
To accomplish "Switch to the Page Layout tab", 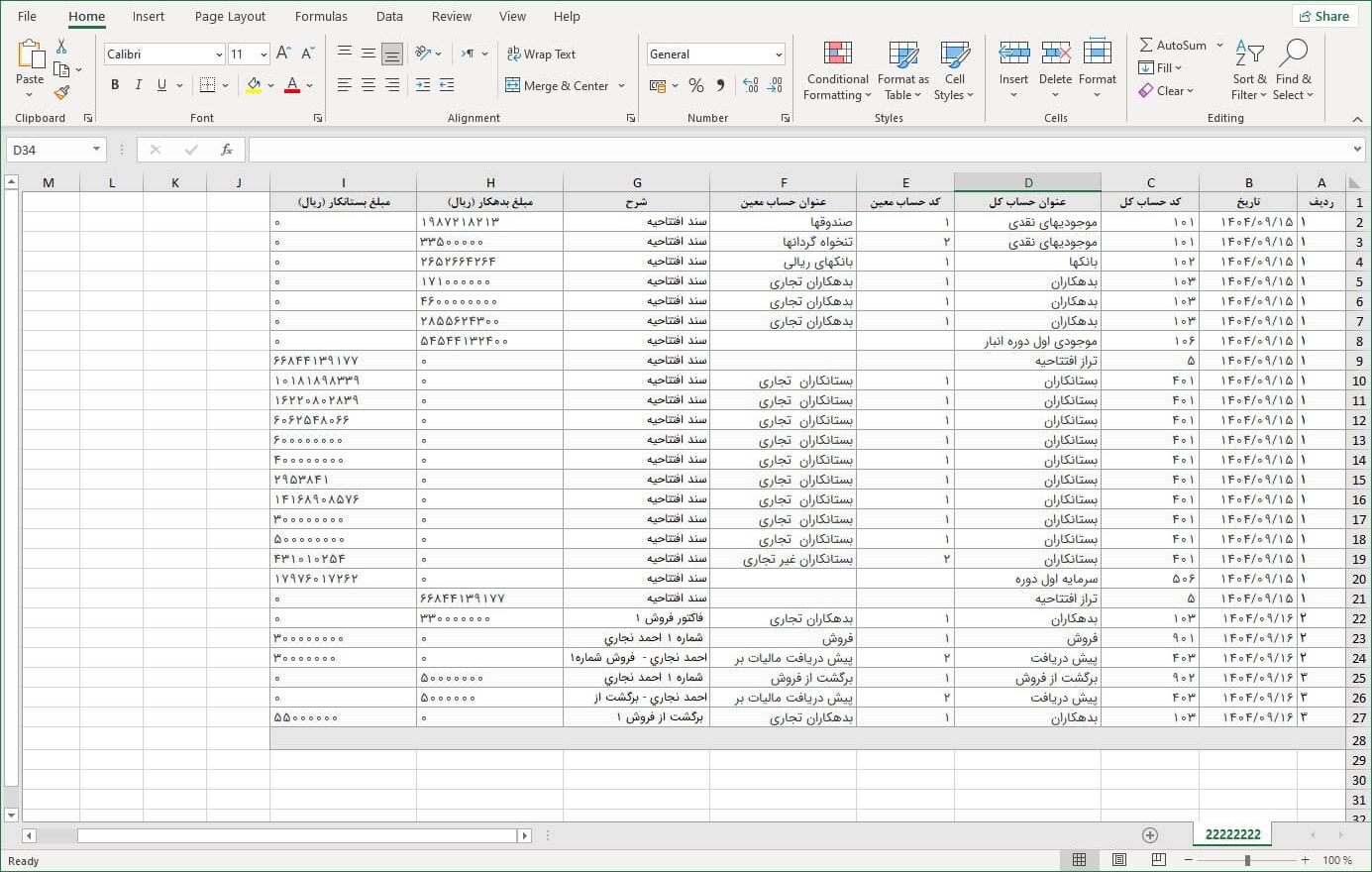I will [230, 16].
